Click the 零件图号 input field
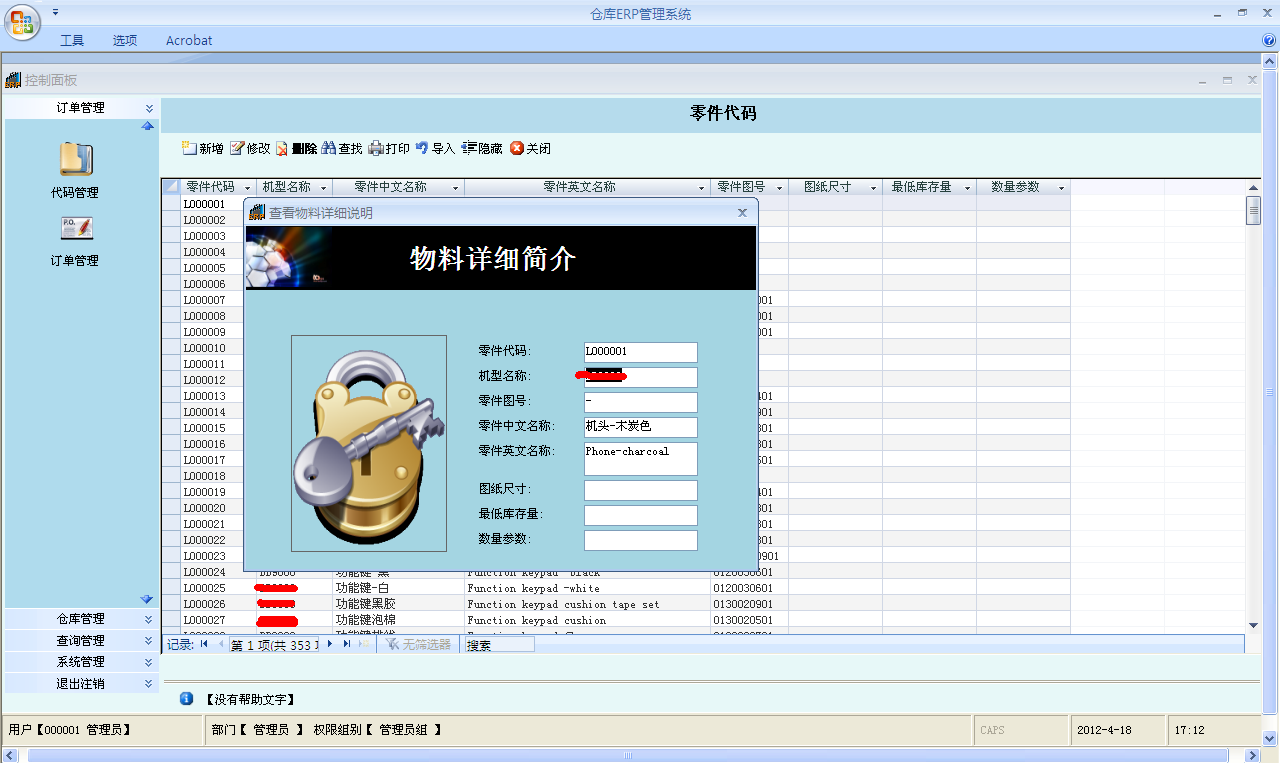This screenshot has height=763, width=1280. pyautogui.click(x=640, y=402)
